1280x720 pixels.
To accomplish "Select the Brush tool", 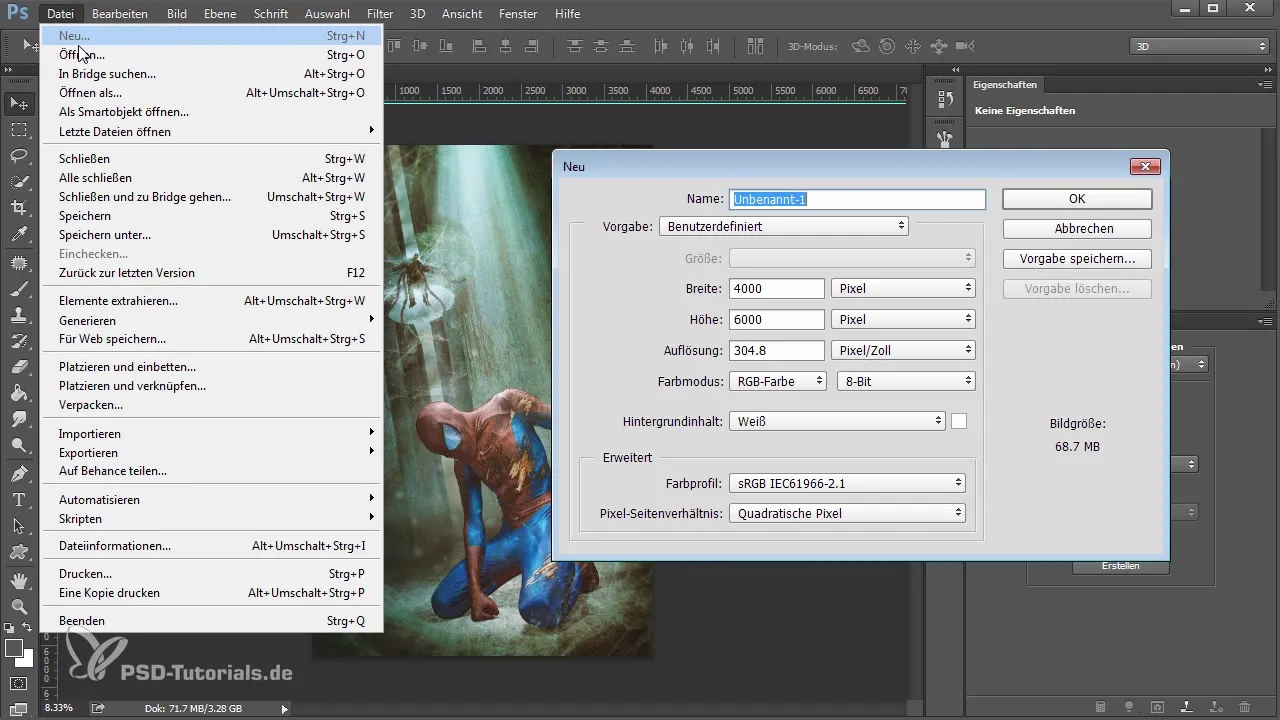I will [18, 289].
